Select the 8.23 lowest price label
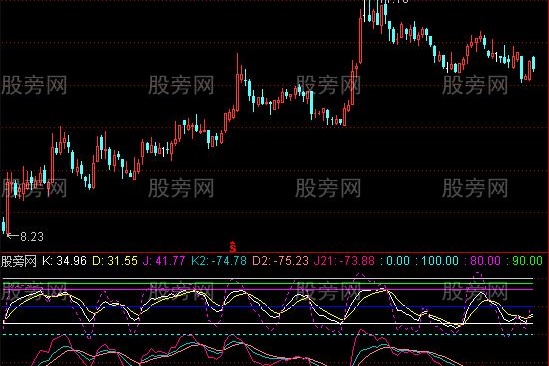 point(32,237)
